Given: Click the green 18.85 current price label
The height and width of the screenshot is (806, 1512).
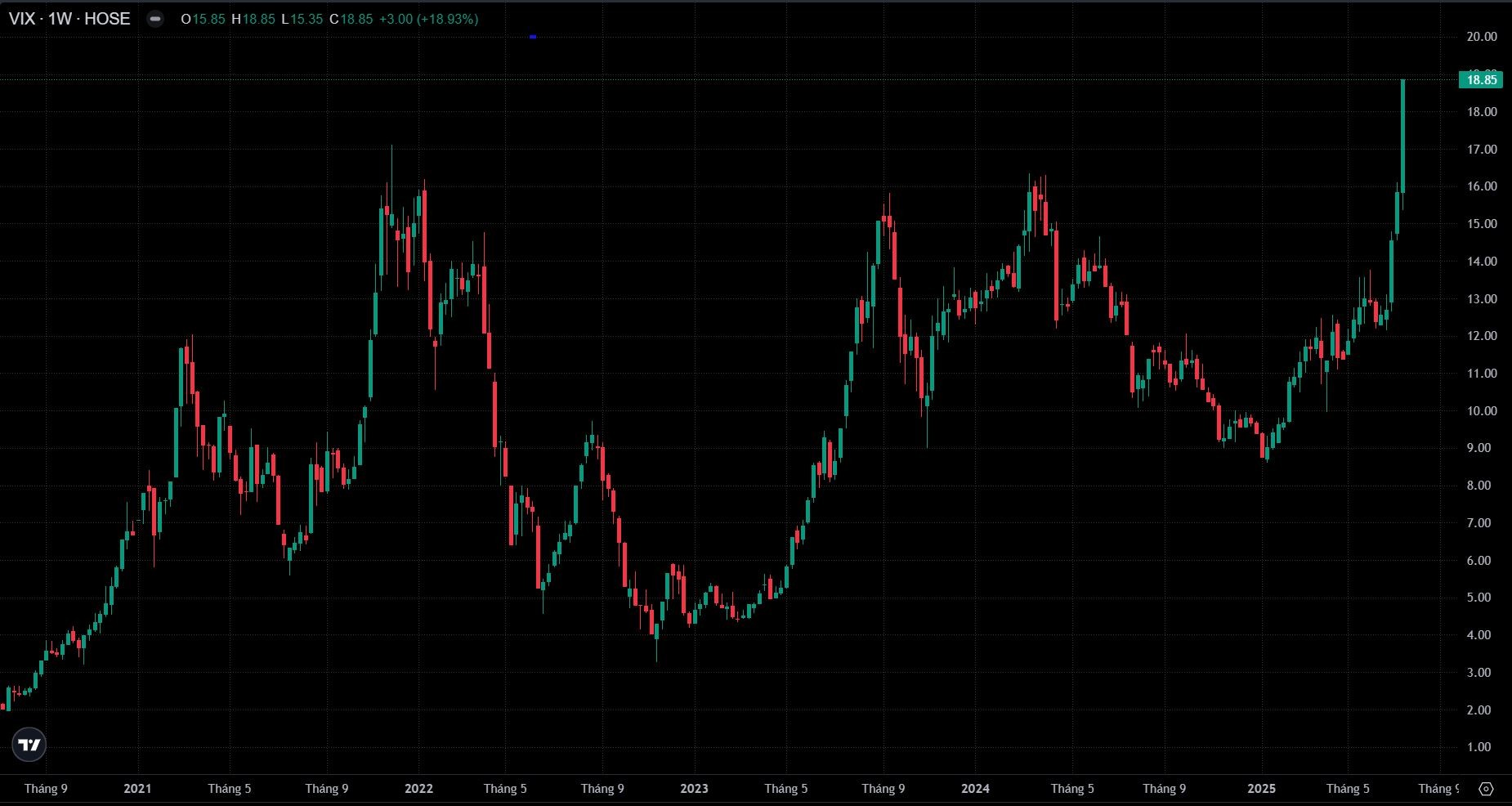Looking at the screenshot, I should pyautogui.click(x=1480, y=79).
